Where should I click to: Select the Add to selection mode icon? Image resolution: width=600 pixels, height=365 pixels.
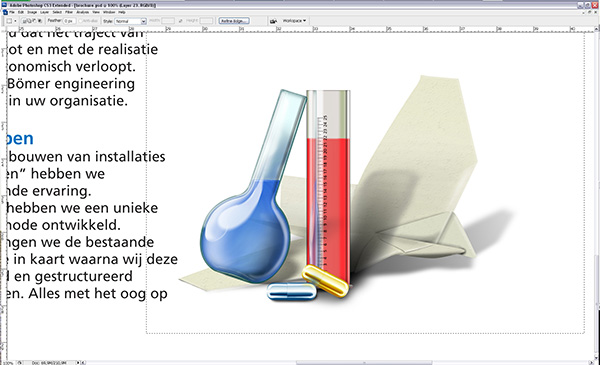(x=29, y=21)
